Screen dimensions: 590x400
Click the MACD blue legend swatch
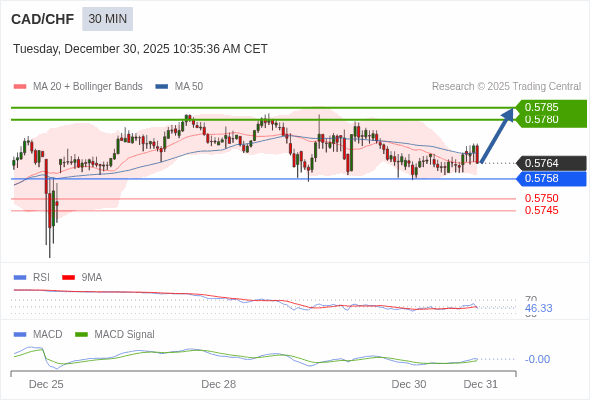click(x=20, y=335)
